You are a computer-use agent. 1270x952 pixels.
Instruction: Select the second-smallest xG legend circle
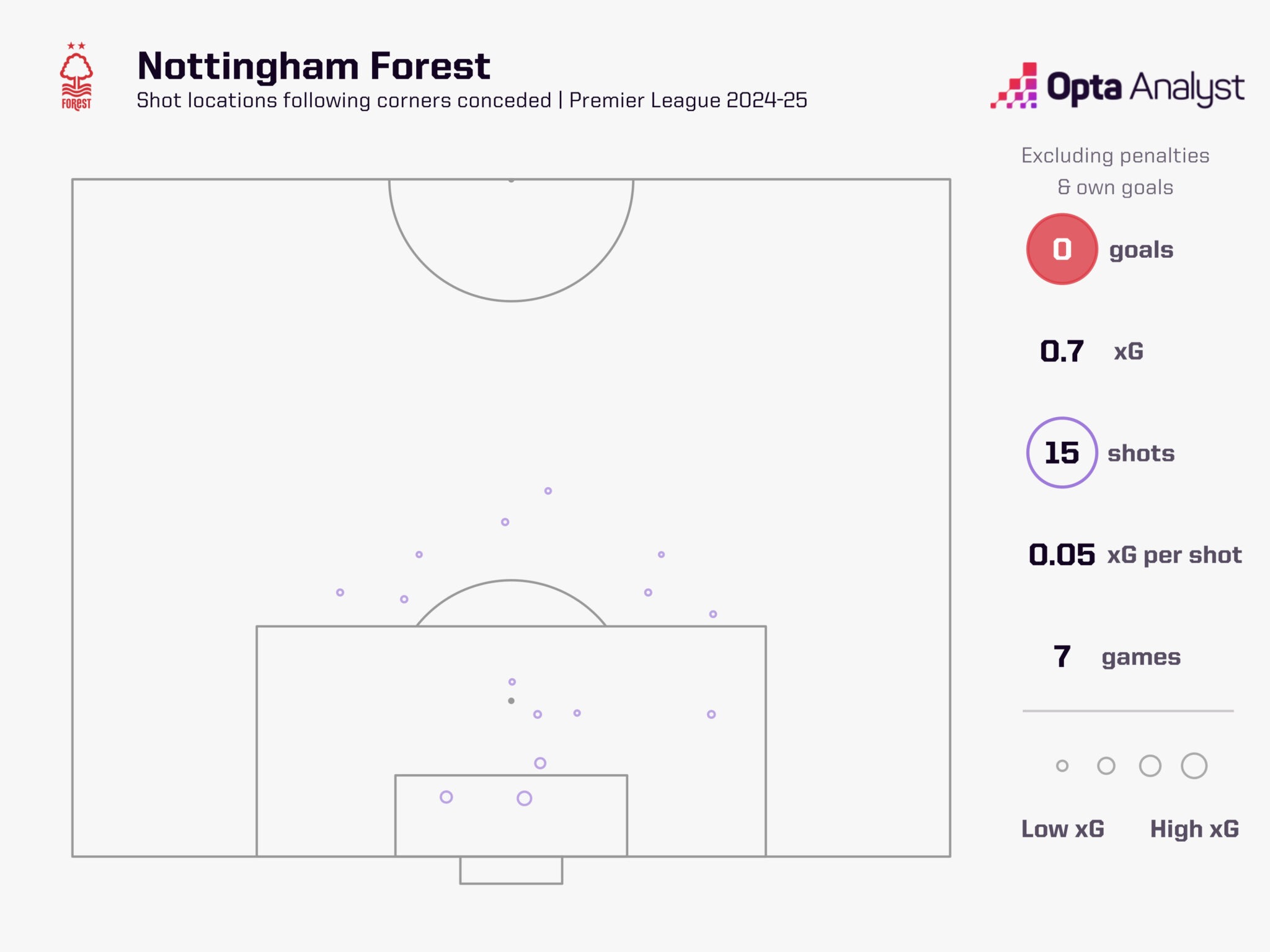pos(1106,766)
